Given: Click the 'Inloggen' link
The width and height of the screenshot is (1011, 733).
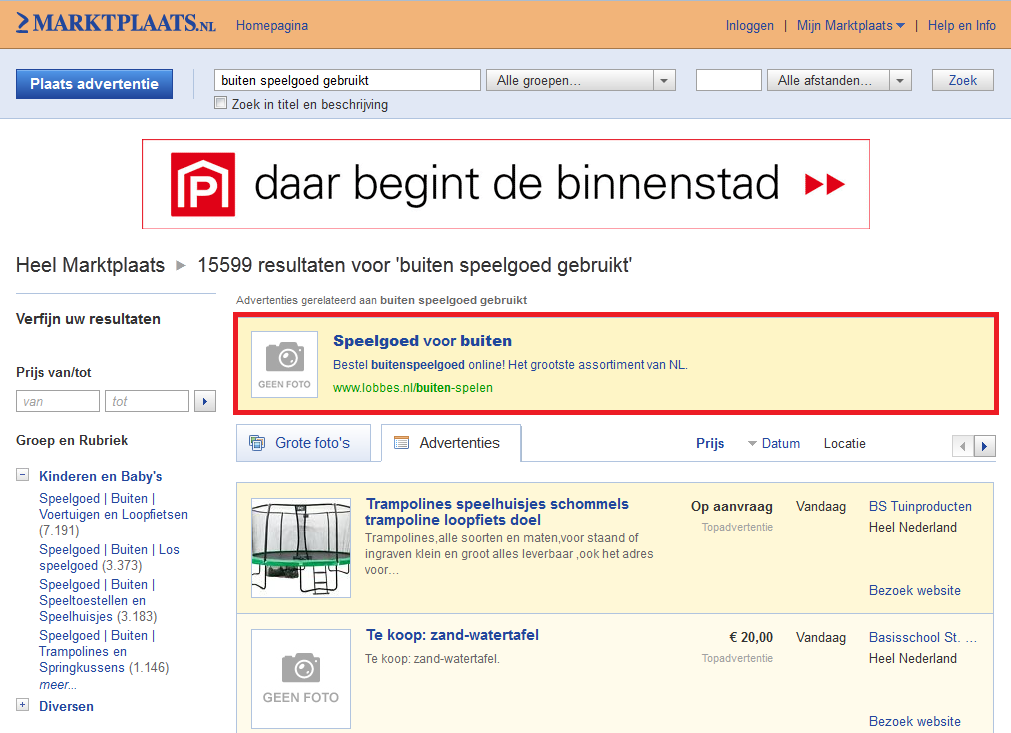Looking at the screenshot, I should (749, 26).
